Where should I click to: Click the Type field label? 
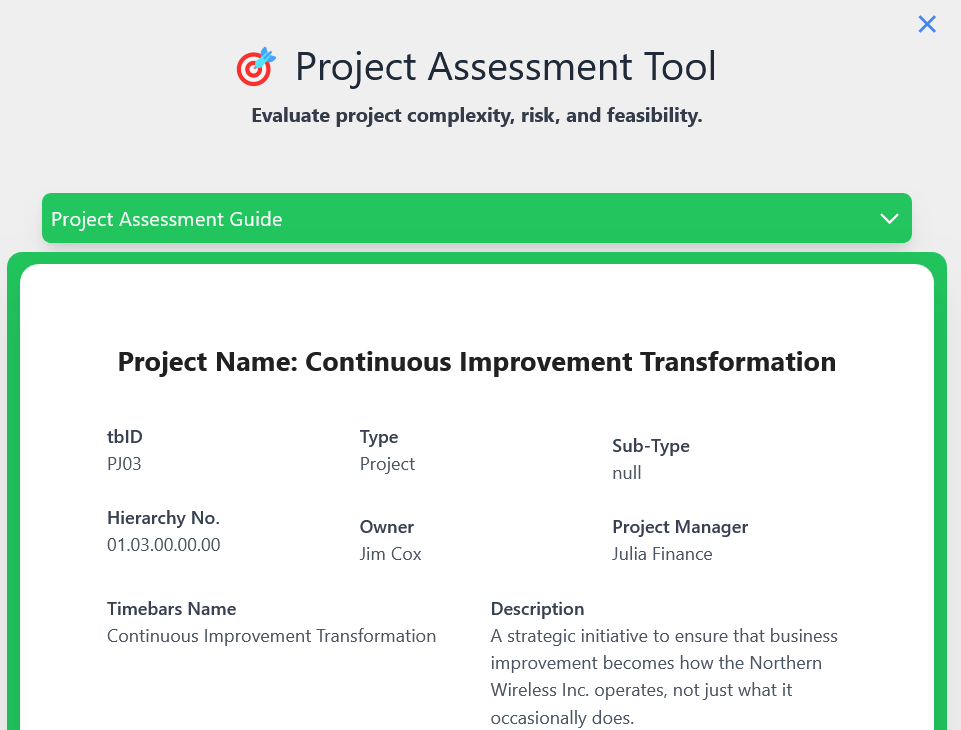(379, 437)
